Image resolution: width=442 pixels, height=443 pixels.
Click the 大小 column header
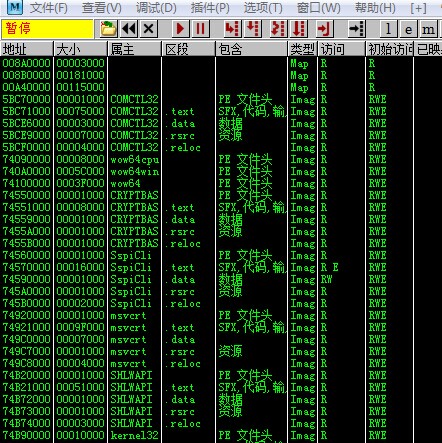click(x=80, y=49)
